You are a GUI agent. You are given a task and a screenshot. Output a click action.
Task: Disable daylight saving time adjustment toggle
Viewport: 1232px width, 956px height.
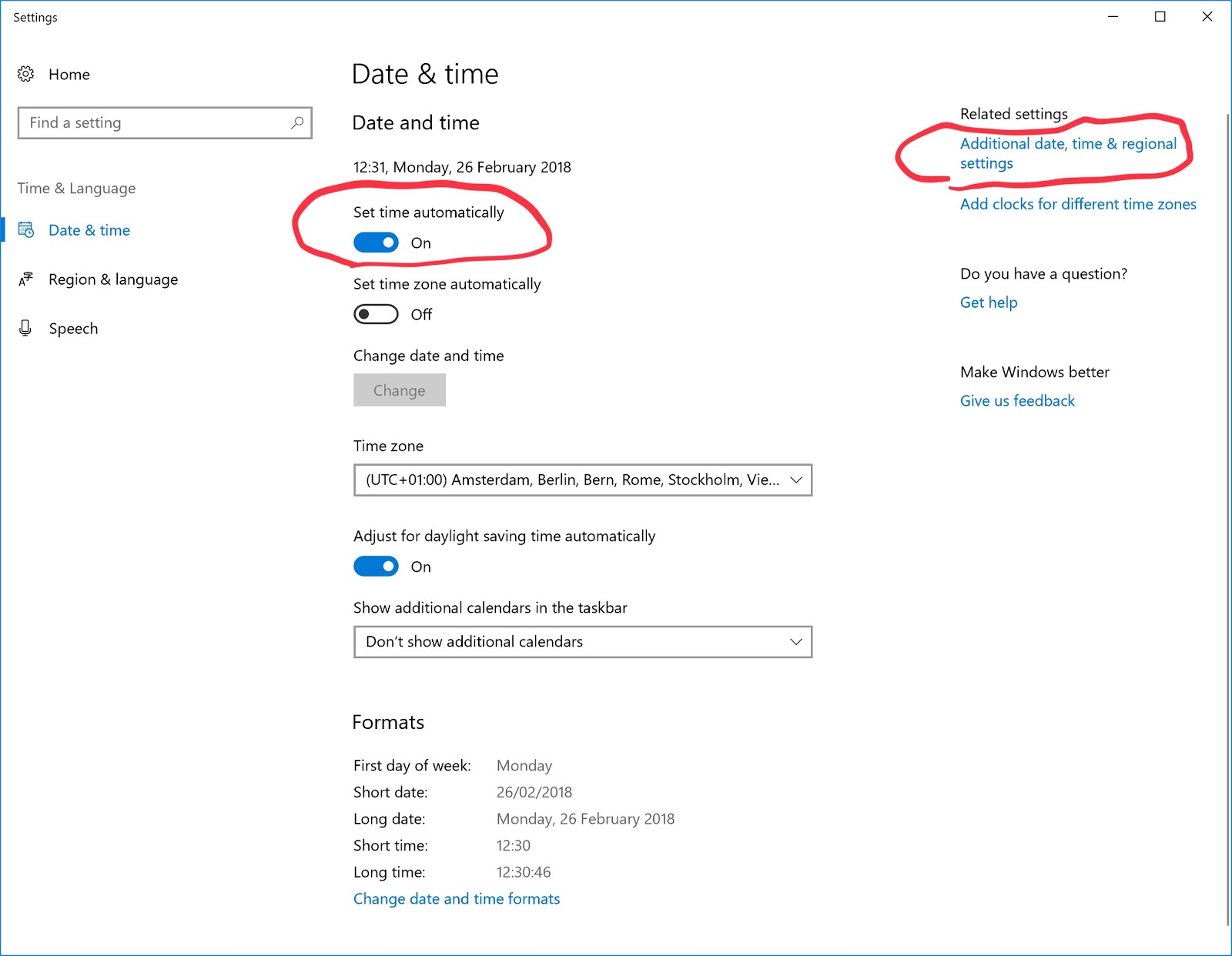[376, 567]
